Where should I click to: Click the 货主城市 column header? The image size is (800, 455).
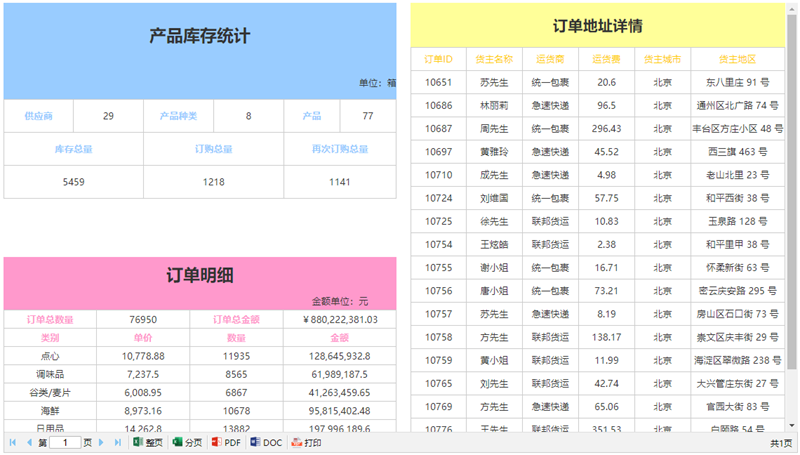point(662,59)
